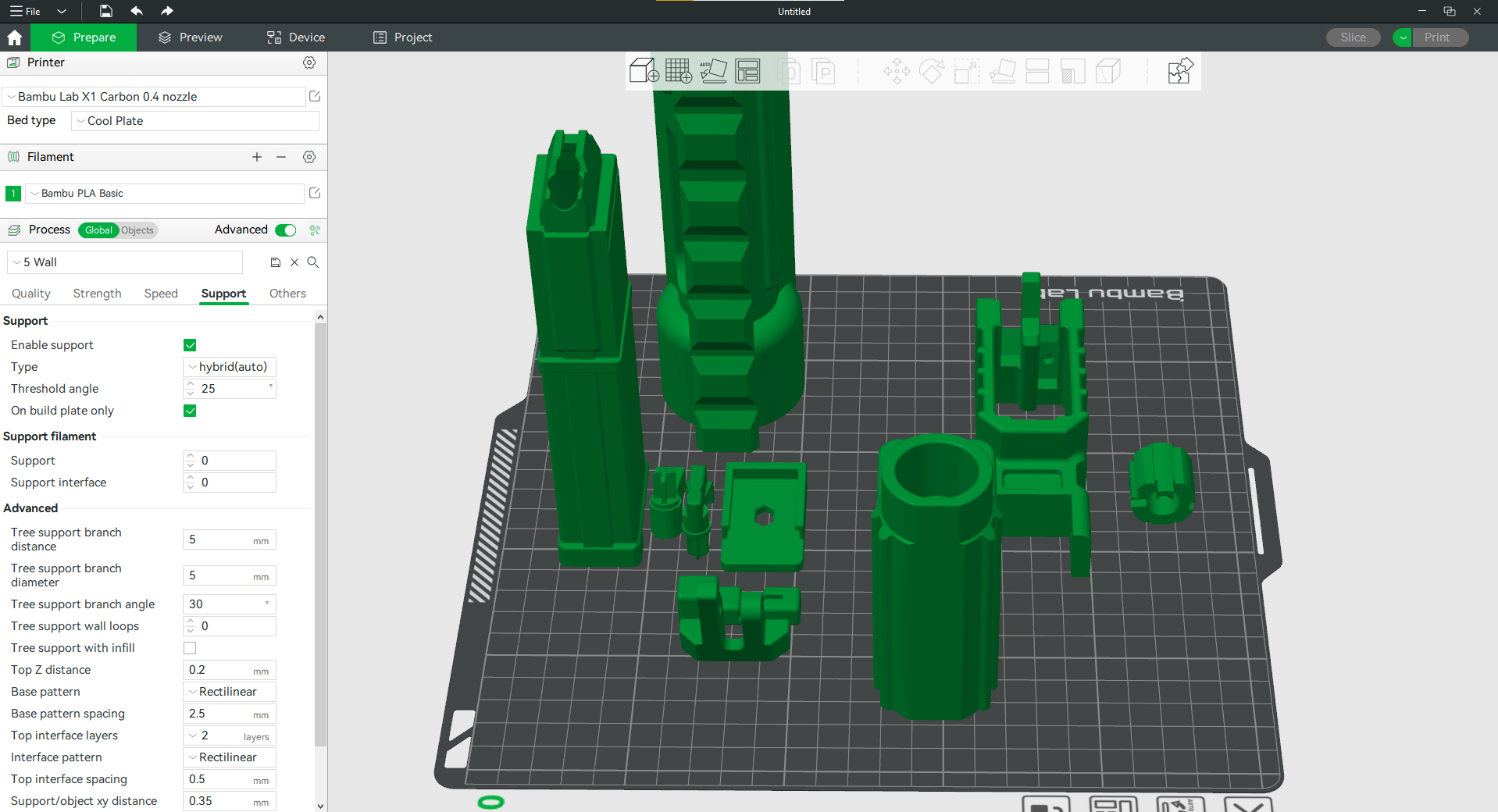Discard changes to 5 Wall preset

tap(294, 262)
